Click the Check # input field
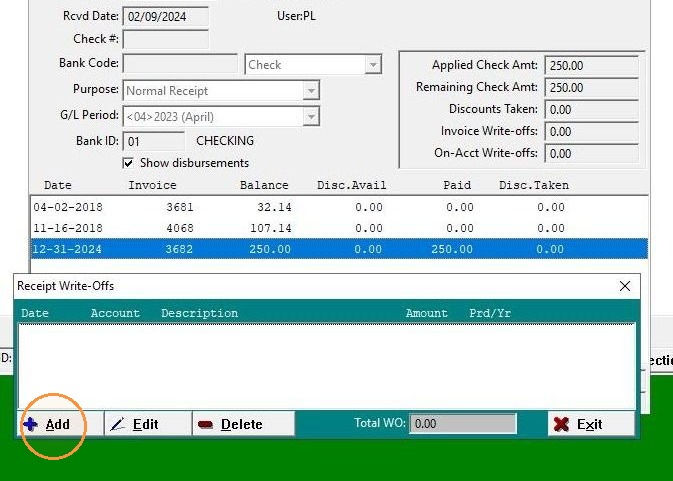This screenshot has height=481, width=673. click(166, 39)
